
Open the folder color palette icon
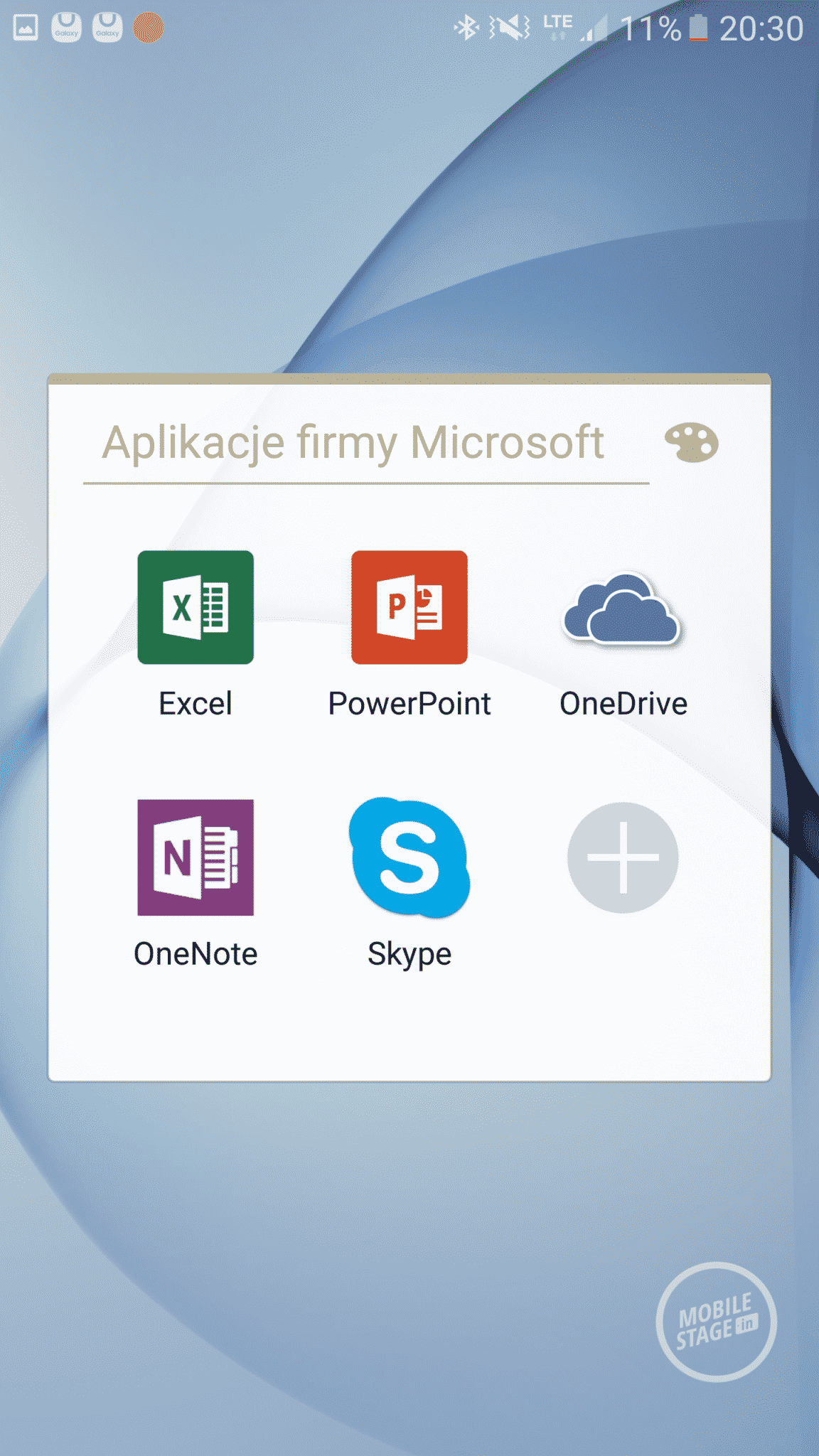coord(691,443)
